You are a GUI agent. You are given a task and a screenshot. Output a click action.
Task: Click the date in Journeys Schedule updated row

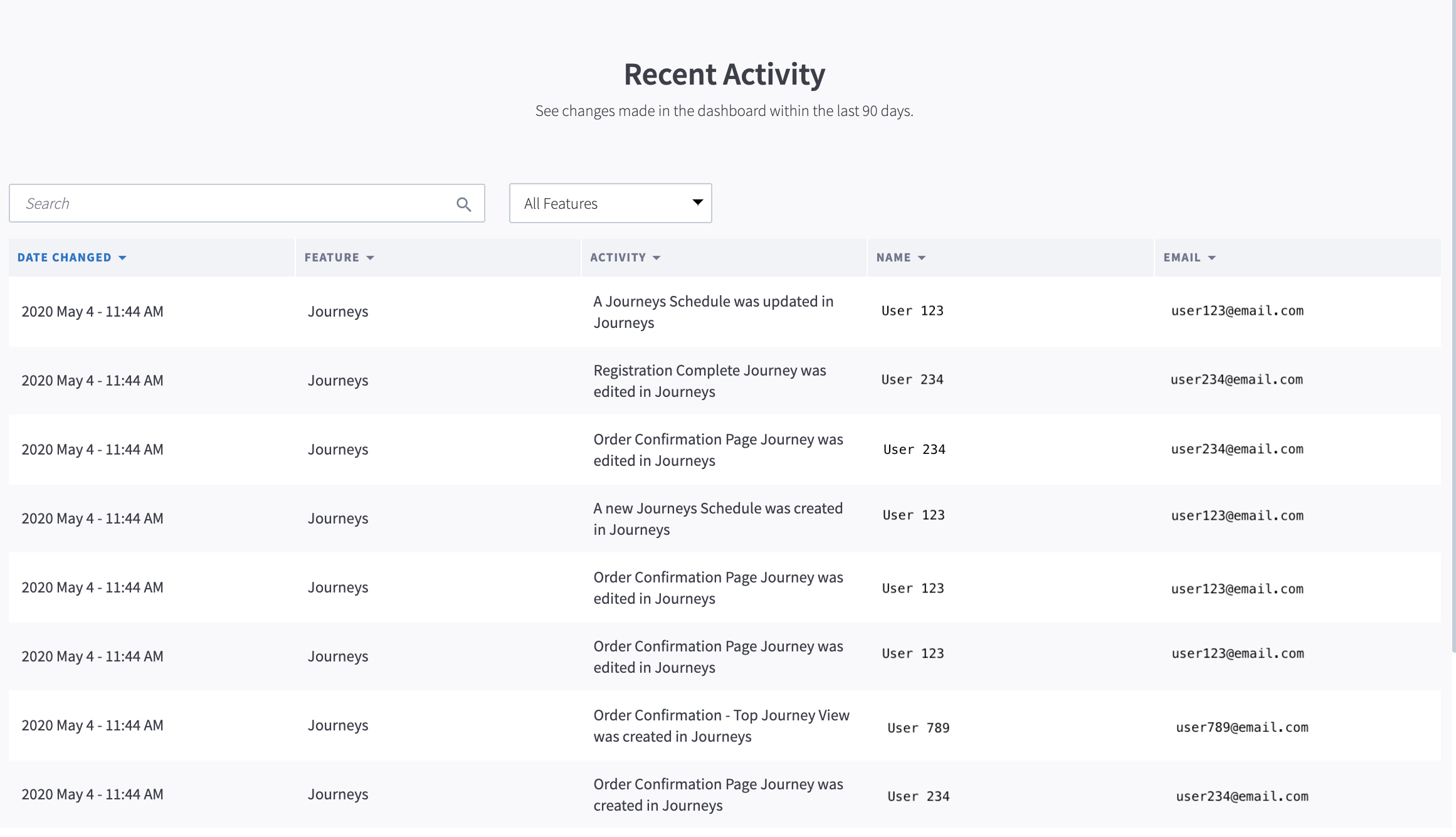pos(92,312)
